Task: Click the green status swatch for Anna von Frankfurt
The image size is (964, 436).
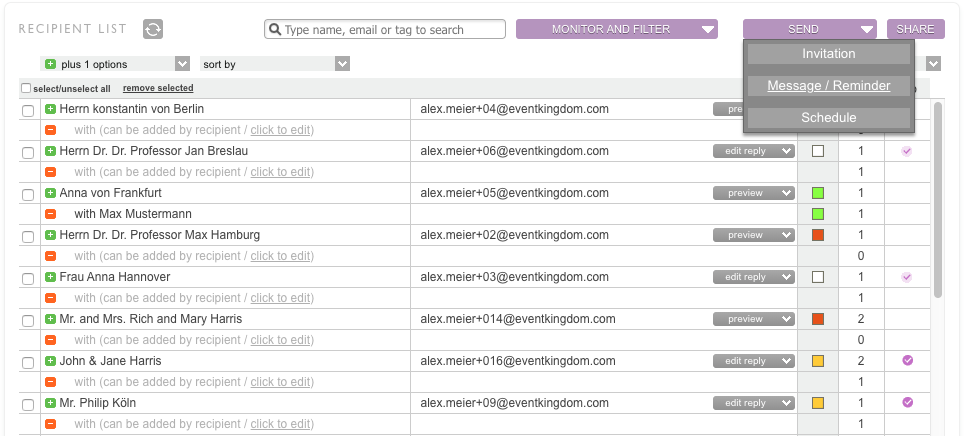Action: point(818,193)
